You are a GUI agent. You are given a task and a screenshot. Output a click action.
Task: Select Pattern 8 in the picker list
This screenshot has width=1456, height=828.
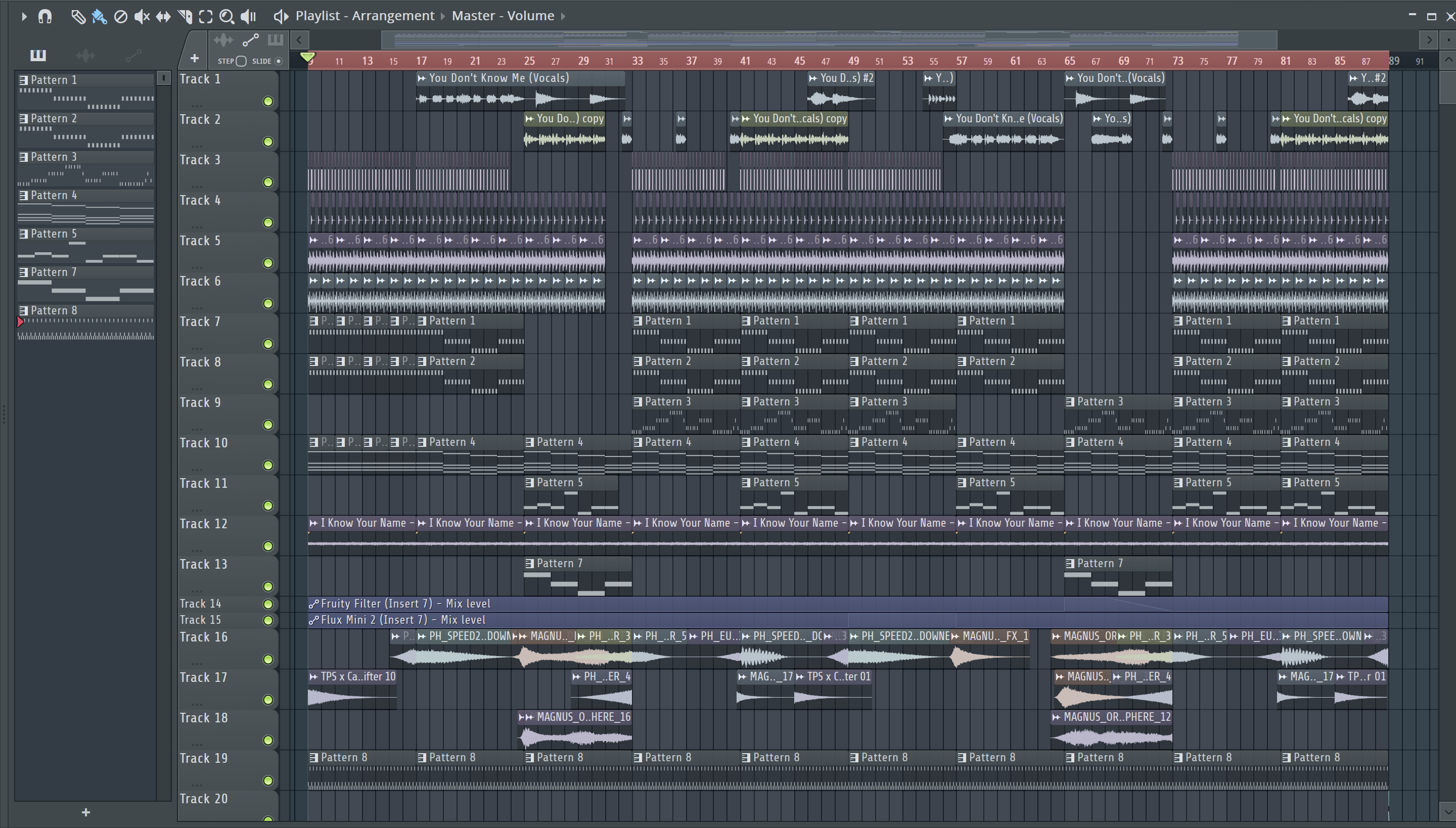(x=85, y=322)
